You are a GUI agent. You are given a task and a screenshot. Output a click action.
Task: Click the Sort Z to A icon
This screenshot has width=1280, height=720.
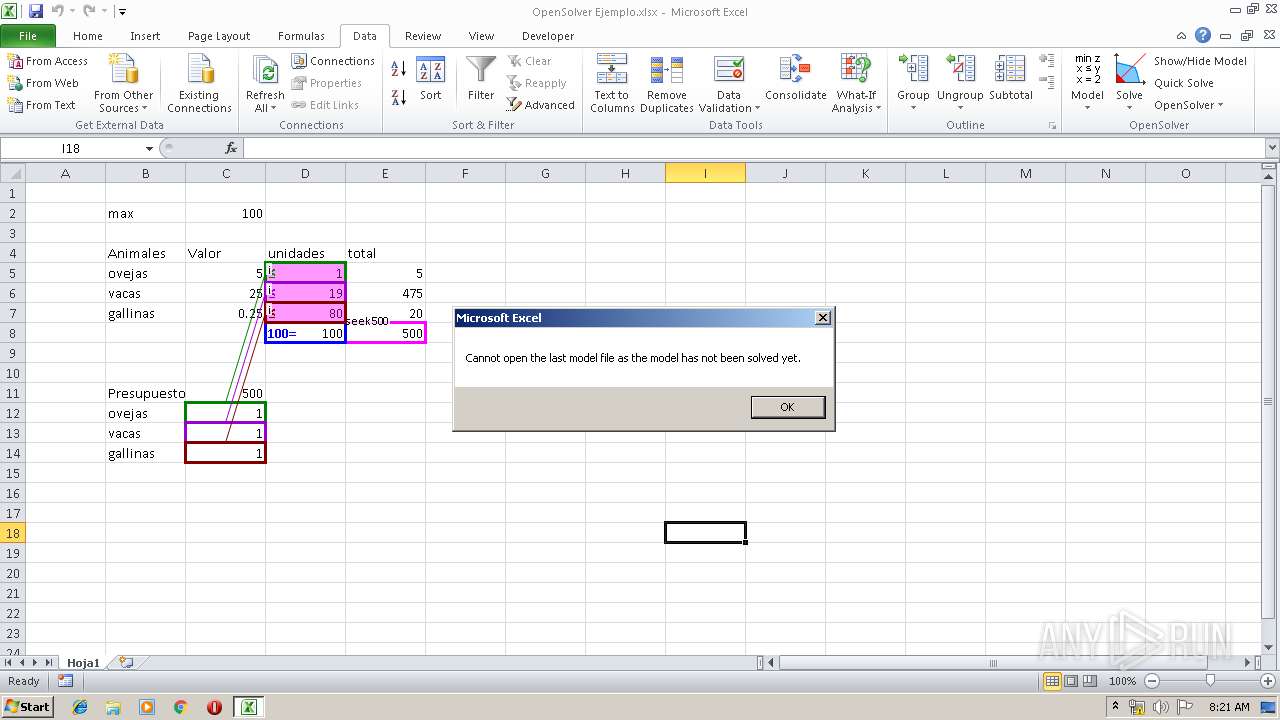click(x=398, y=96)
